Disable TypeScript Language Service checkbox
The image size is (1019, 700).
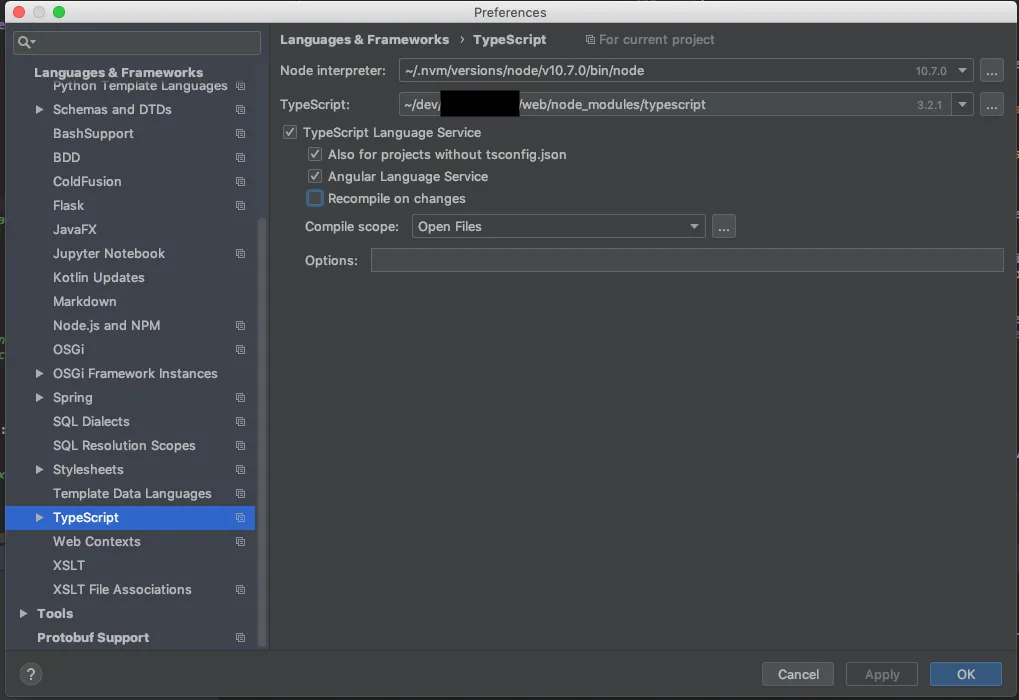click(x=290, y=133)
